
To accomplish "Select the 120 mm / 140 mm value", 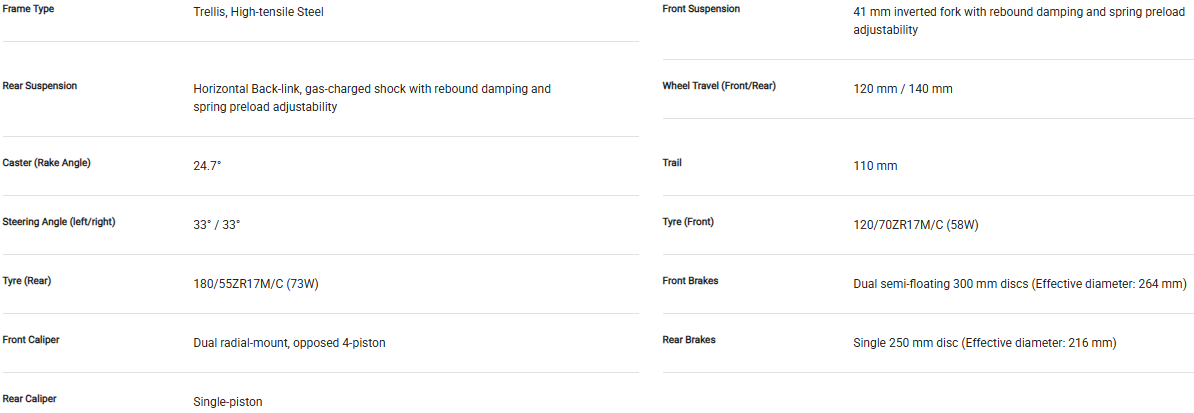I will (x=902, y=89).
